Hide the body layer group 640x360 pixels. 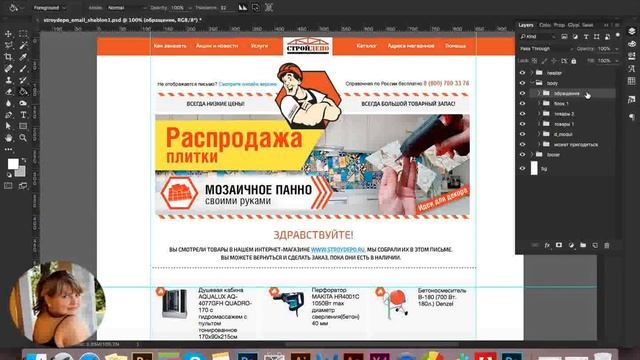(x=522, y=83)
